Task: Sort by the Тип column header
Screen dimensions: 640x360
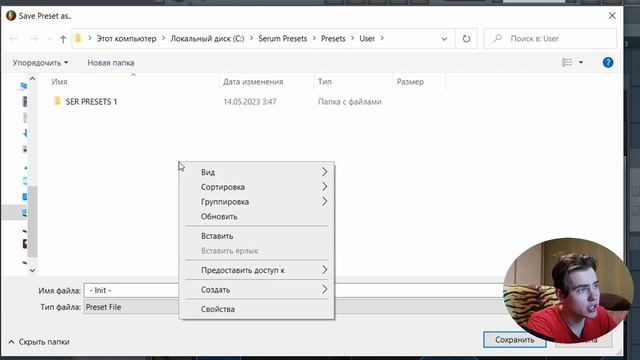Action: click(x=325, y=82)
